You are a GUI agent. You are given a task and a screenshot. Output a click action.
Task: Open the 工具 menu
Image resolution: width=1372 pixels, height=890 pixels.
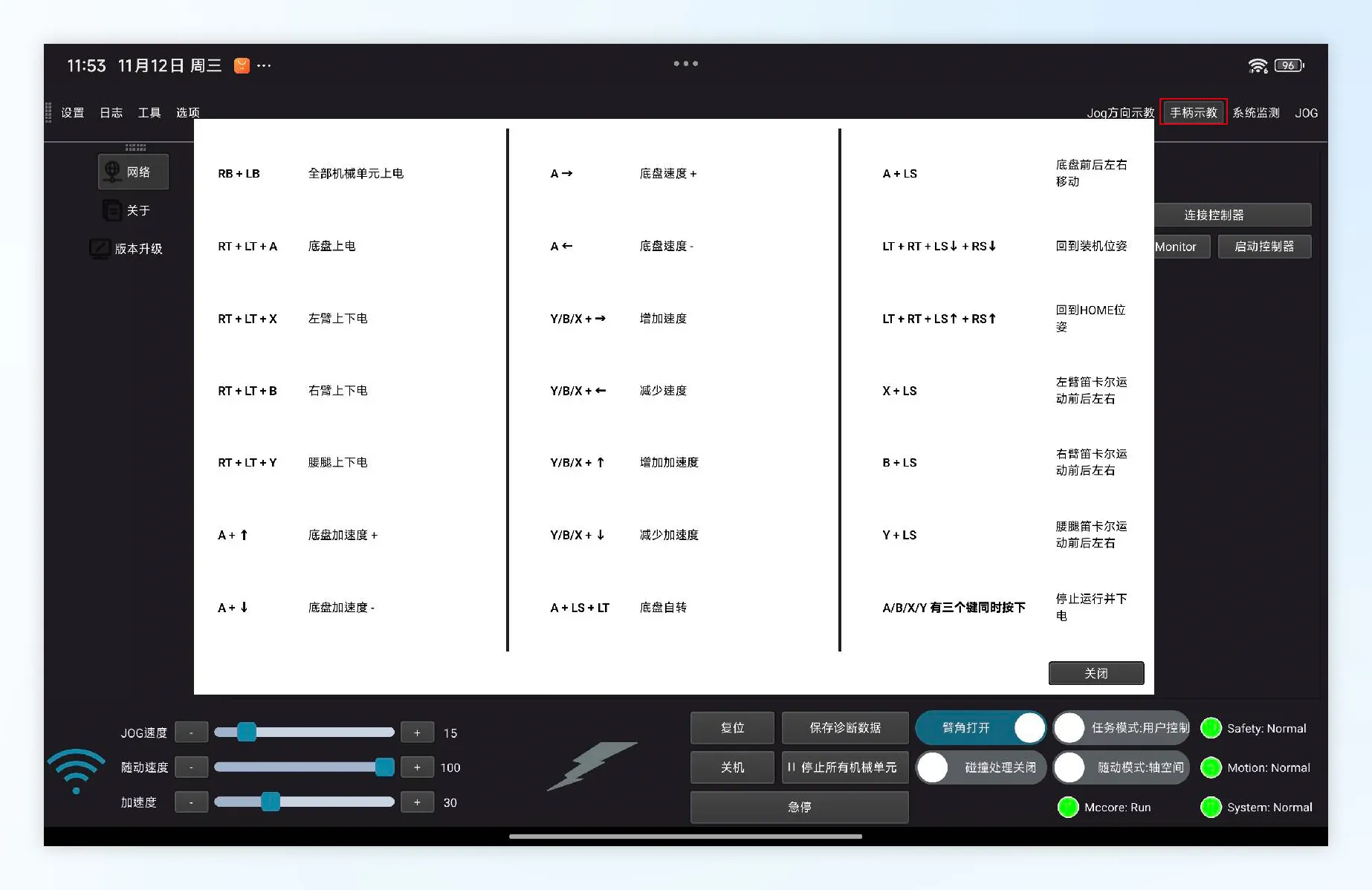(x=149, y=112)
